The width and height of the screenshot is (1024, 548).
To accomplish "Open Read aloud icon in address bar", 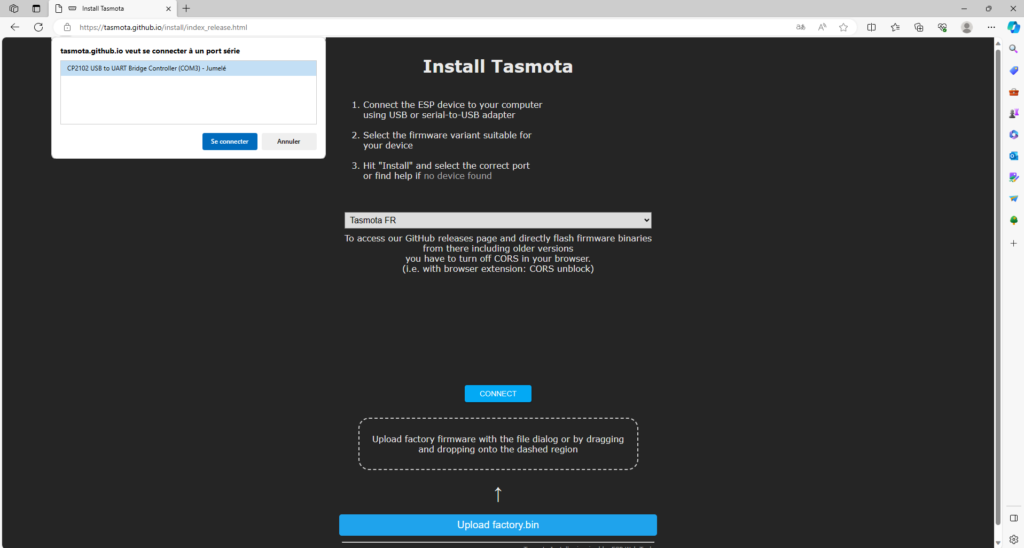I will point(822,27).
